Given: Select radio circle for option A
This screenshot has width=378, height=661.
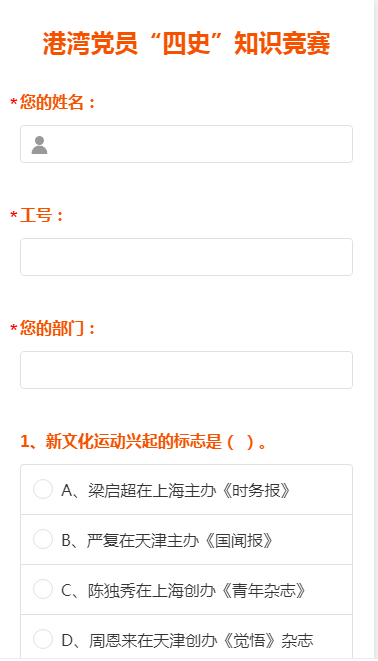Looking at the screenshot, I should [43, 489].
